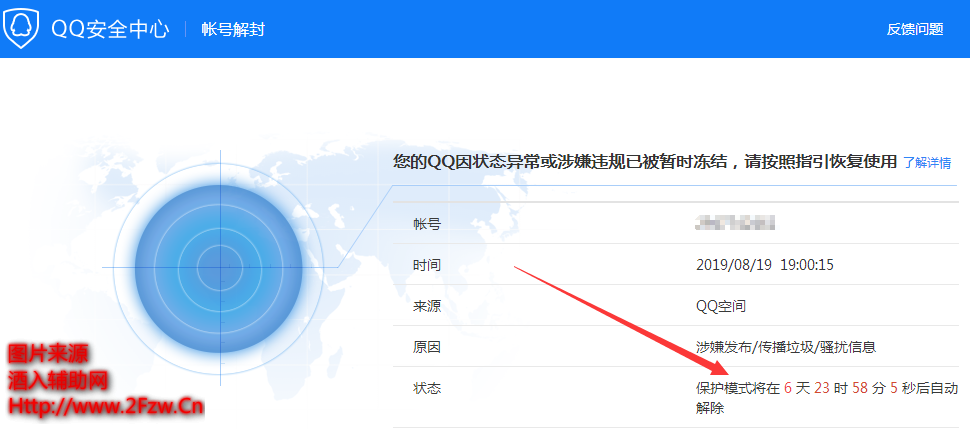Click the 2019/08/19 19:00:15 timestamp
The image size is (970, 429).
pos(765,265)
